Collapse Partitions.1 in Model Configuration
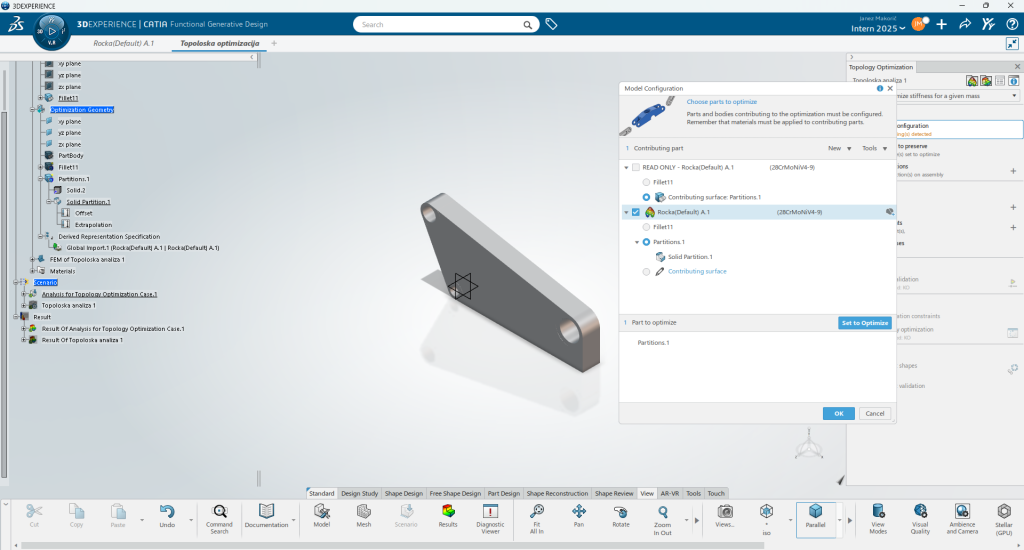The height and width of the screenshot is (550, 1024). click(x=637, y=242)
